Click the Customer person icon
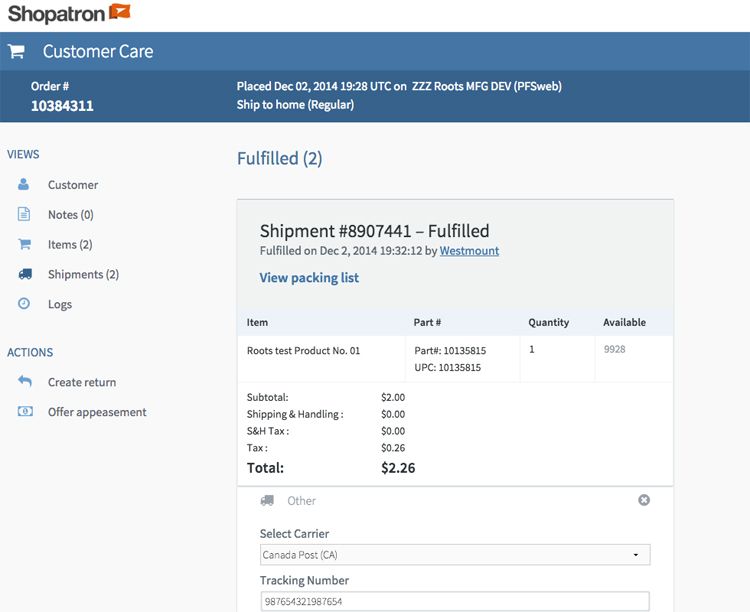 coord(24,185)
